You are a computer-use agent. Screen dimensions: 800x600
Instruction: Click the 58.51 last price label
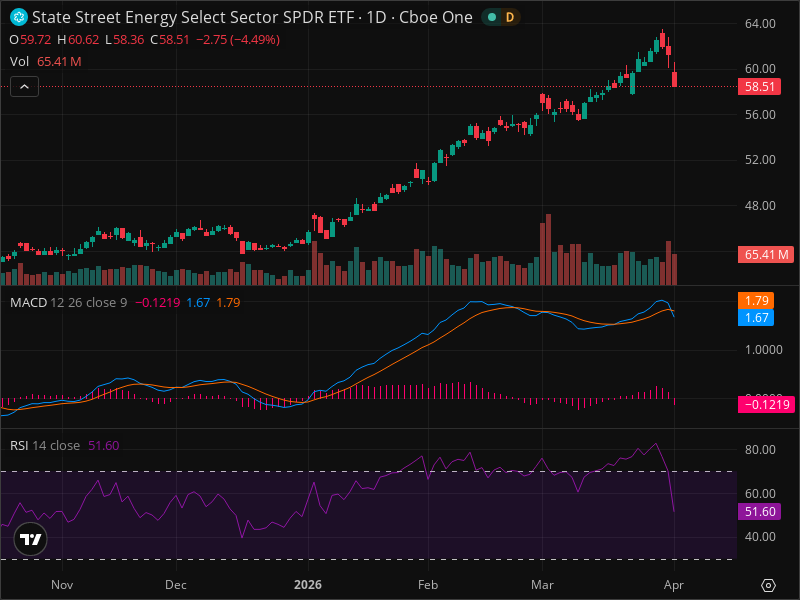point(760,86)
